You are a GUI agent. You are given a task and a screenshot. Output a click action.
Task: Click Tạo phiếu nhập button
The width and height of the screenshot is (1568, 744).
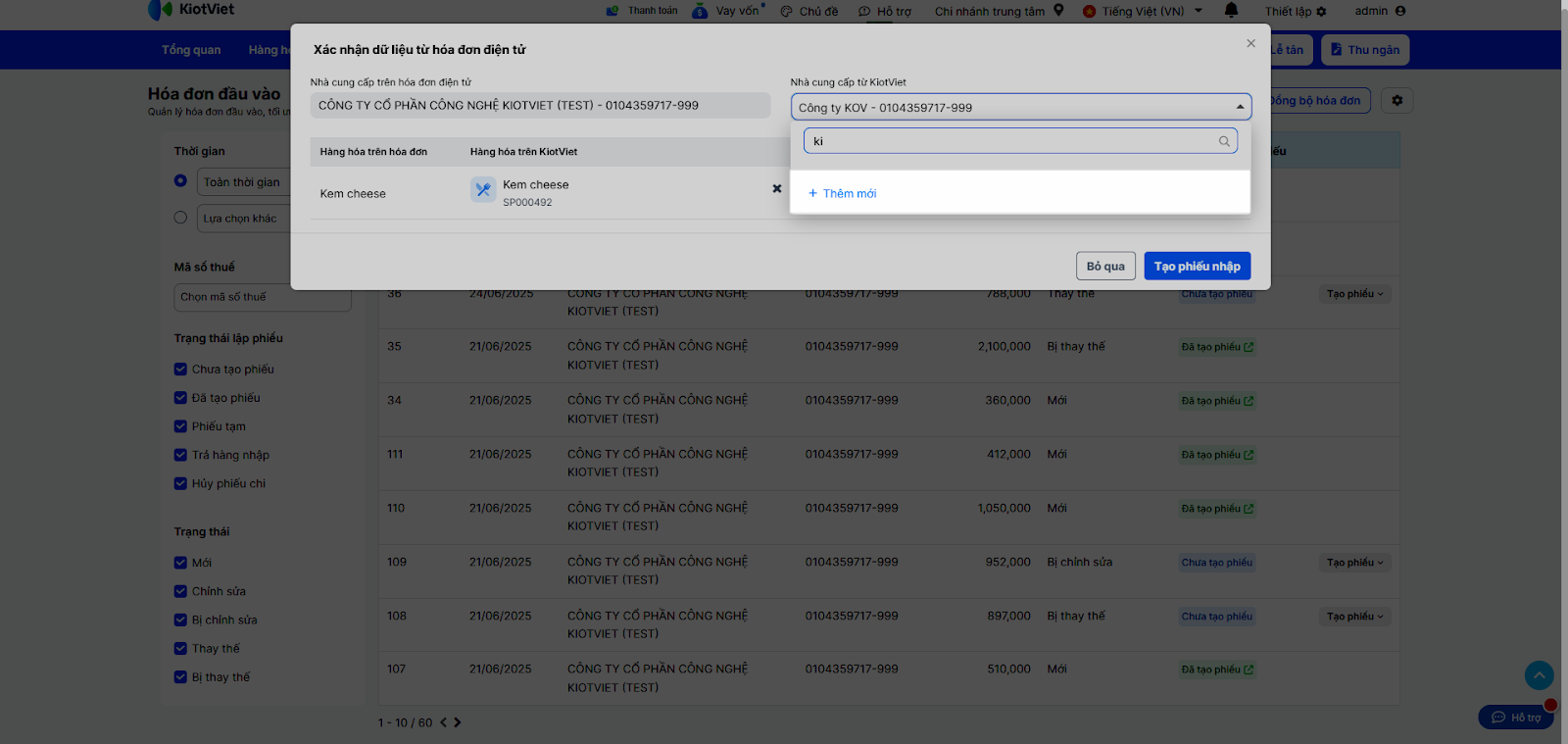point(1198,267)
